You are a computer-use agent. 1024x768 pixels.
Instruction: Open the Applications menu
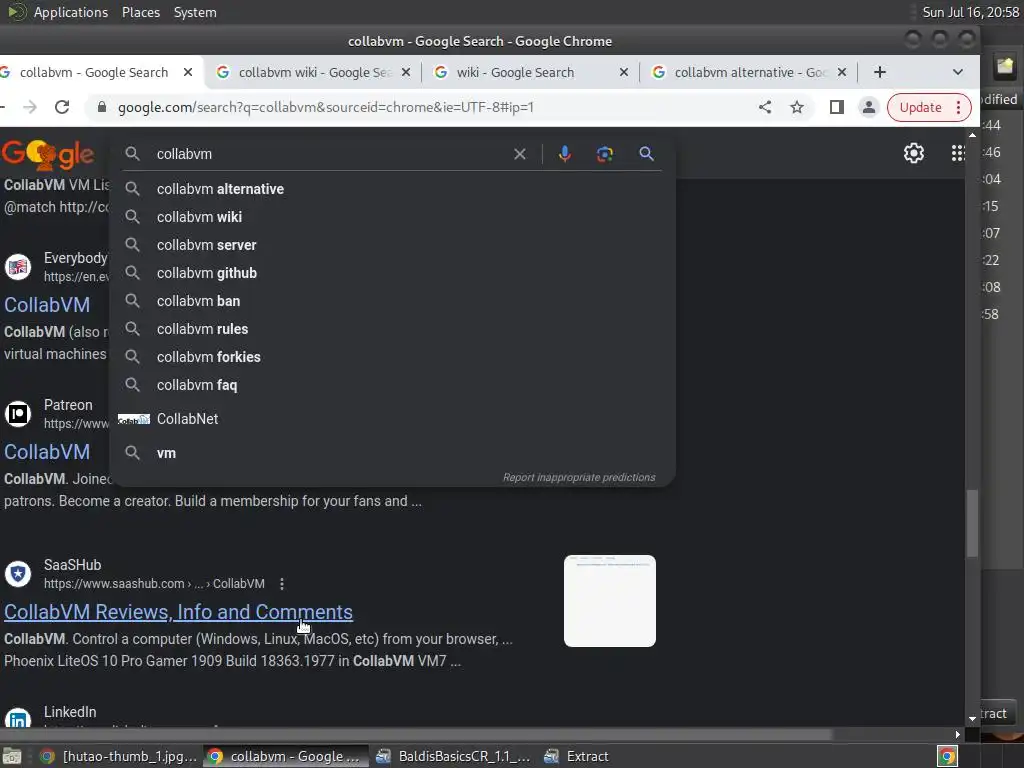[x=71, y=12]
